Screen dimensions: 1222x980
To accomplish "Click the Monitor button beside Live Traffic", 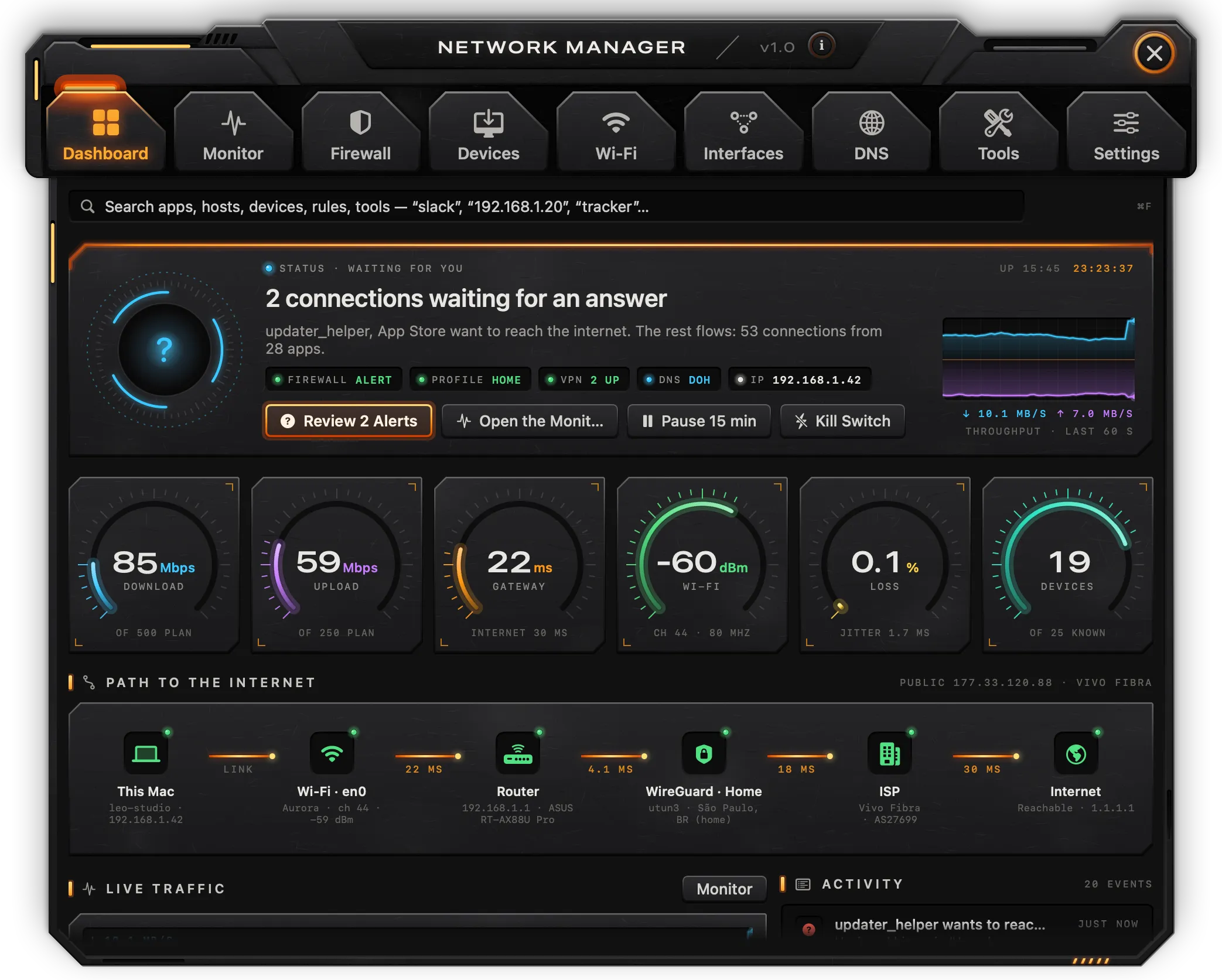I will [725, 889].
